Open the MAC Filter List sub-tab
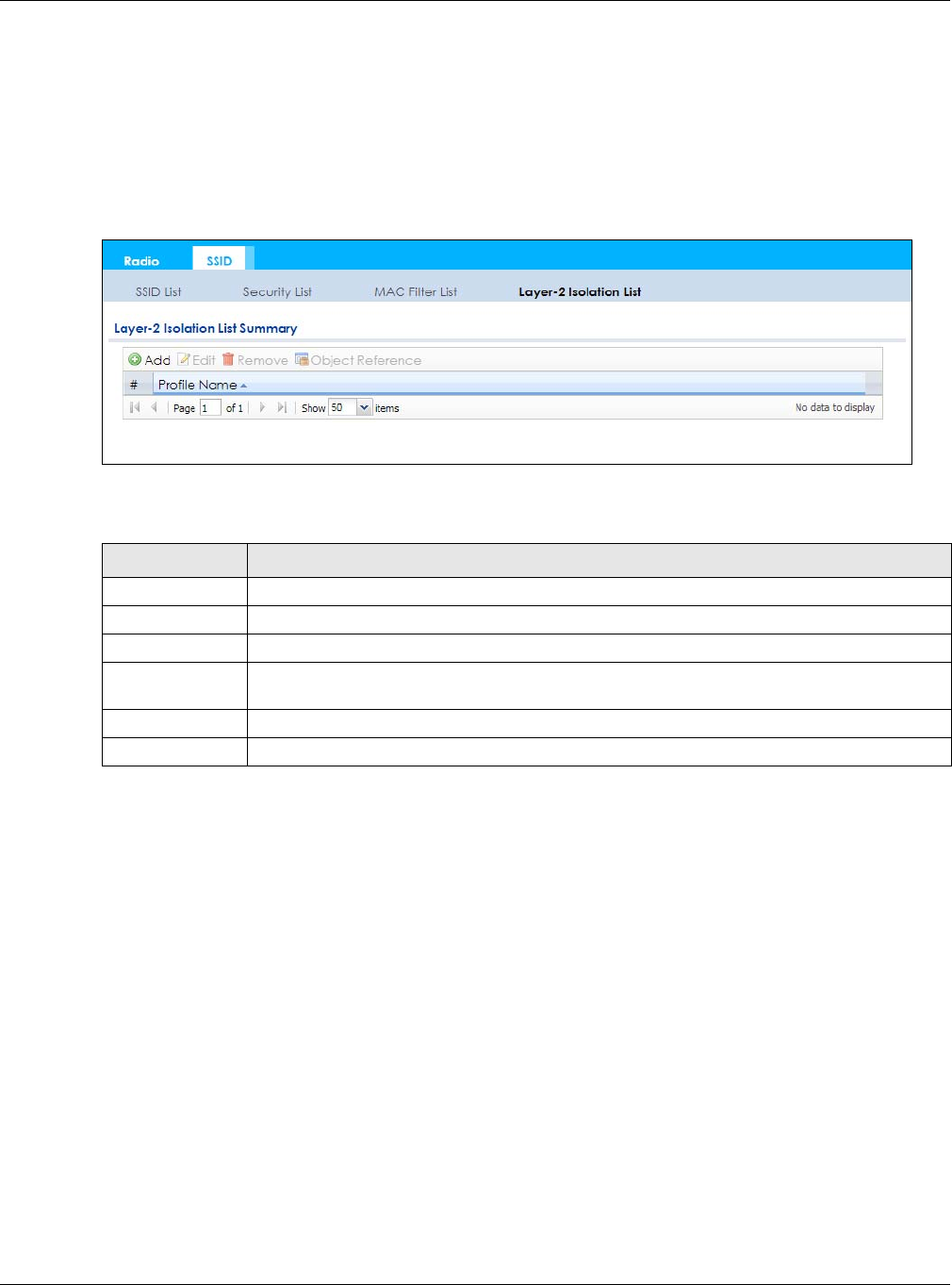952x1285 pixels. click(416, 292)
